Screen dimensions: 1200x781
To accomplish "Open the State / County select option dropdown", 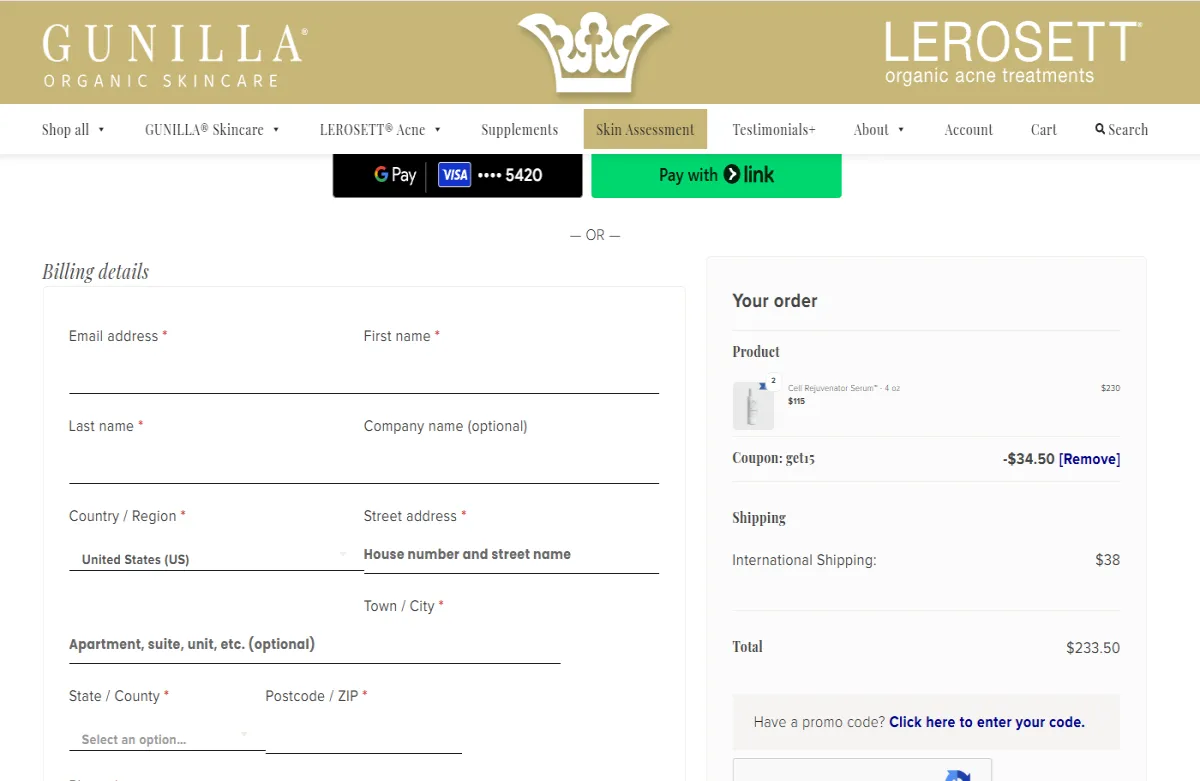I will 166,739.
